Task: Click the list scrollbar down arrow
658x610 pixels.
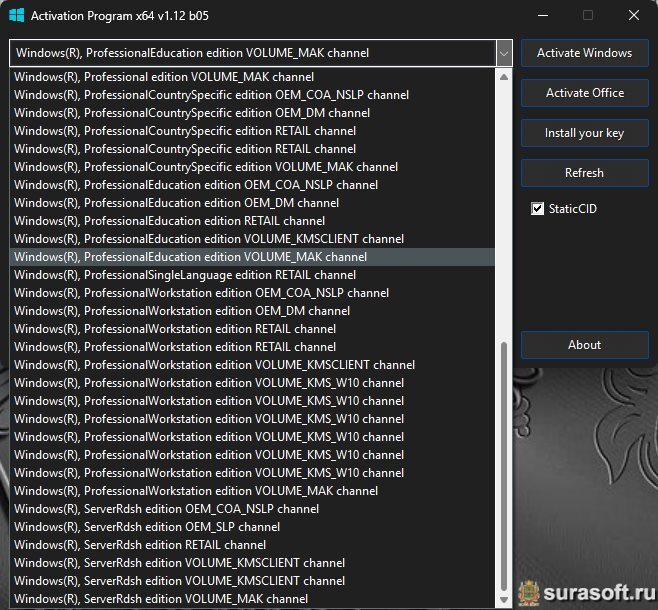Action: 504,600
